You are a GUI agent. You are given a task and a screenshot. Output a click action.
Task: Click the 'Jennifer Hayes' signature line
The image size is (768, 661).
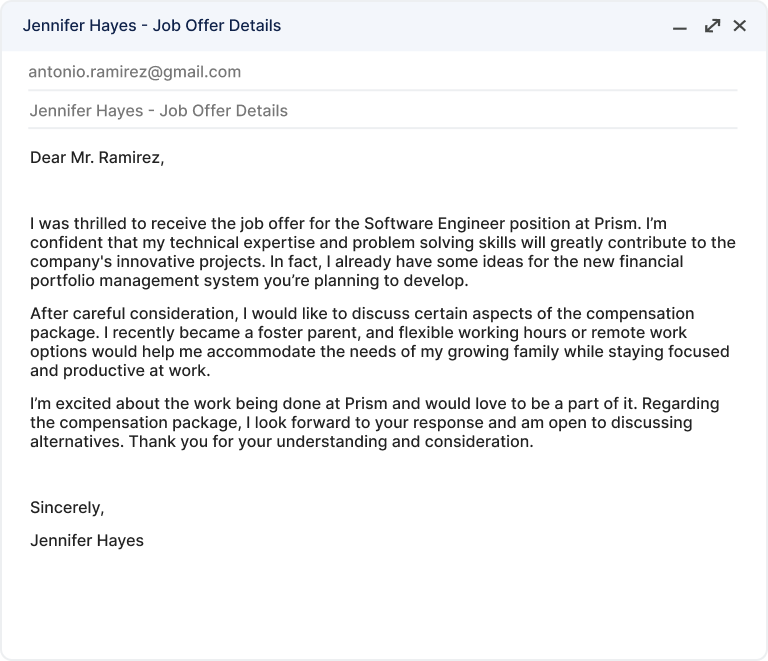coord(87,541)
